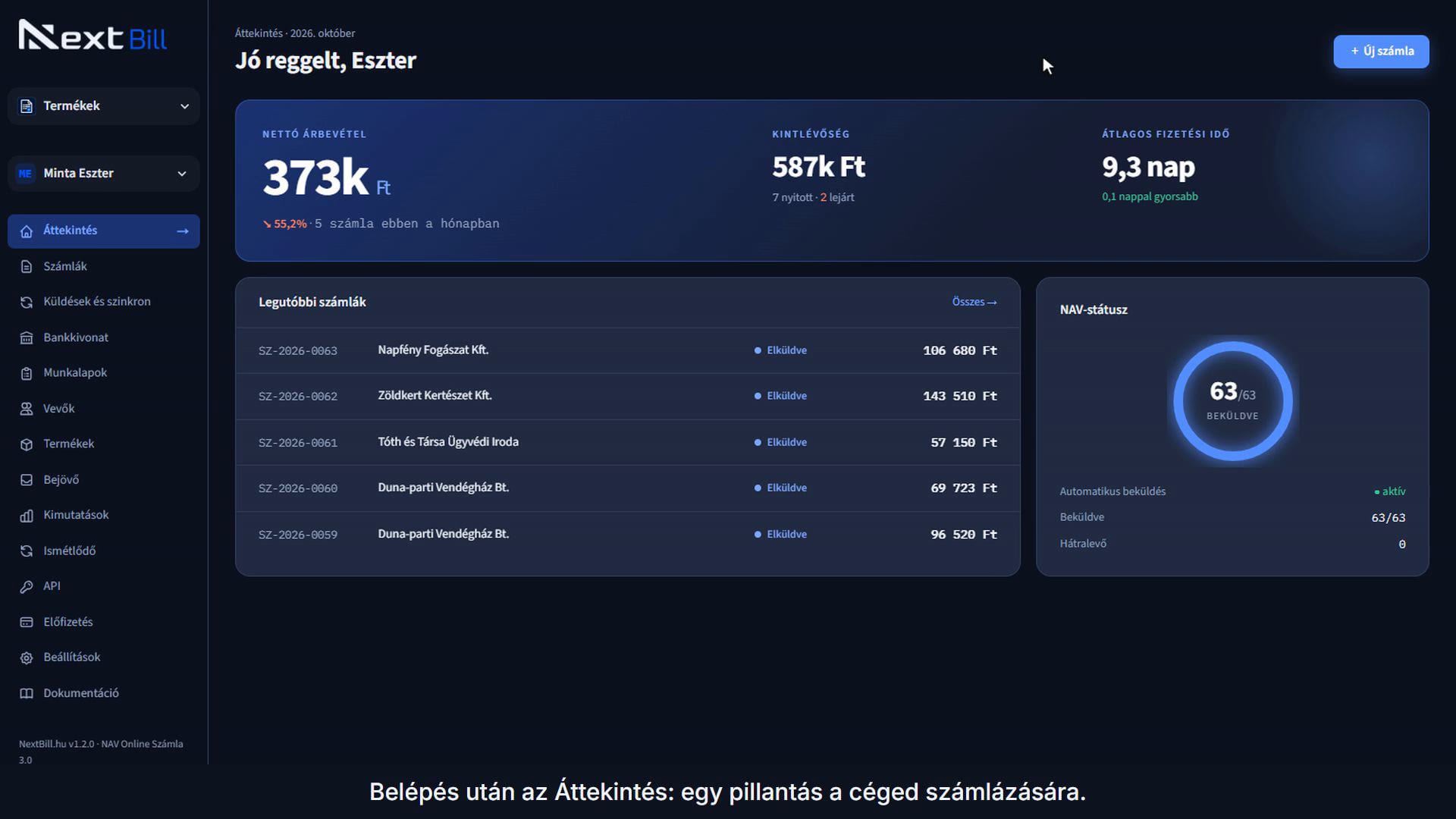Click the arrow on active Áttekintés item
The image size is (1456, 819).
pos(183,231)
